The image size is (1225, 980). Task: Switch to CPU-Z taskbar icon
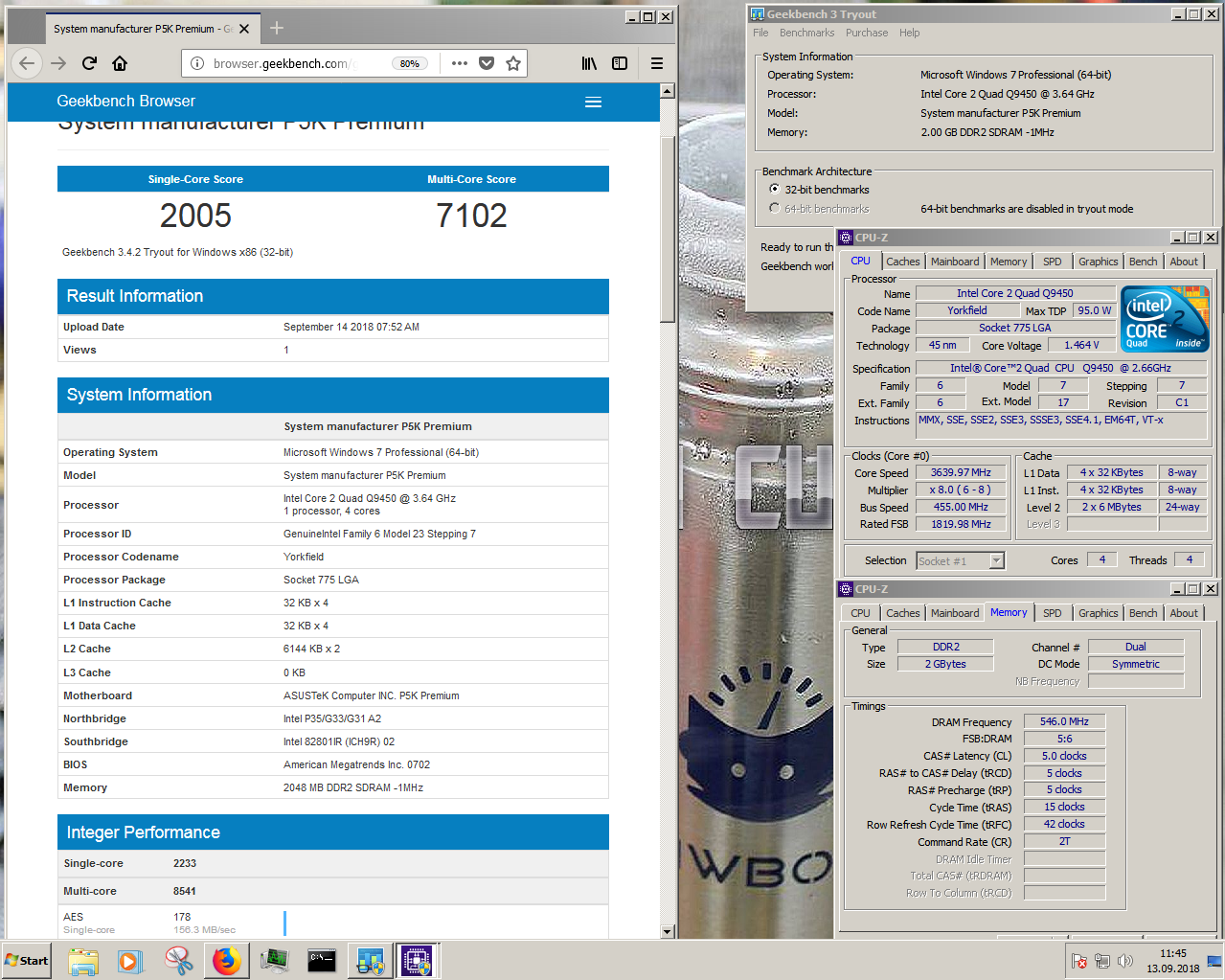pyautogui.click(x=417, y=960)
